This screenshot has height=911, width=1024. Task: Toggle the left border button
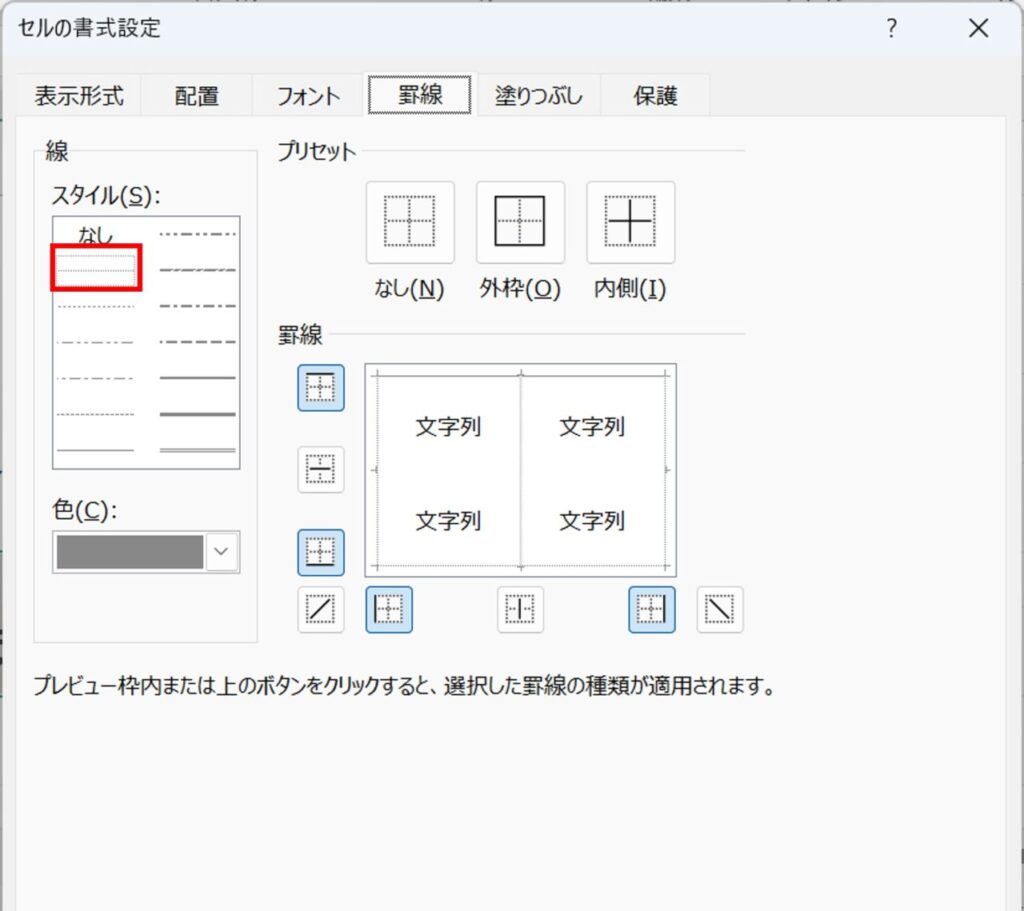point(389,610)
